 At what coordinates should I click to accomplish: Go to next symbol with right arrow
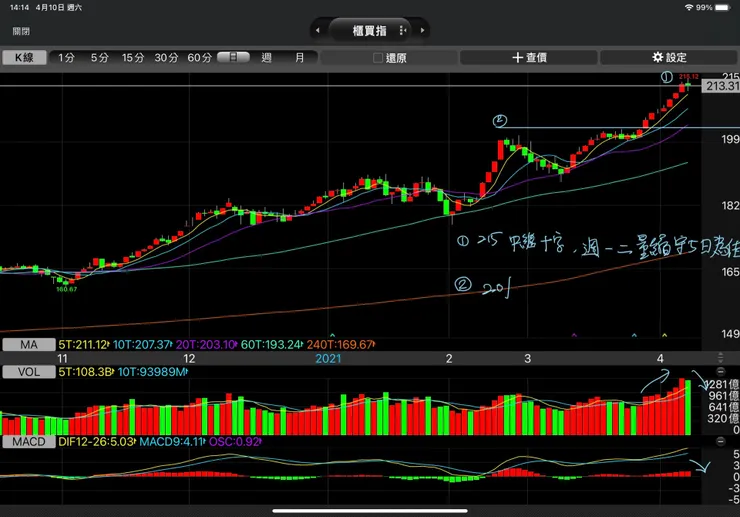(422, 31)
